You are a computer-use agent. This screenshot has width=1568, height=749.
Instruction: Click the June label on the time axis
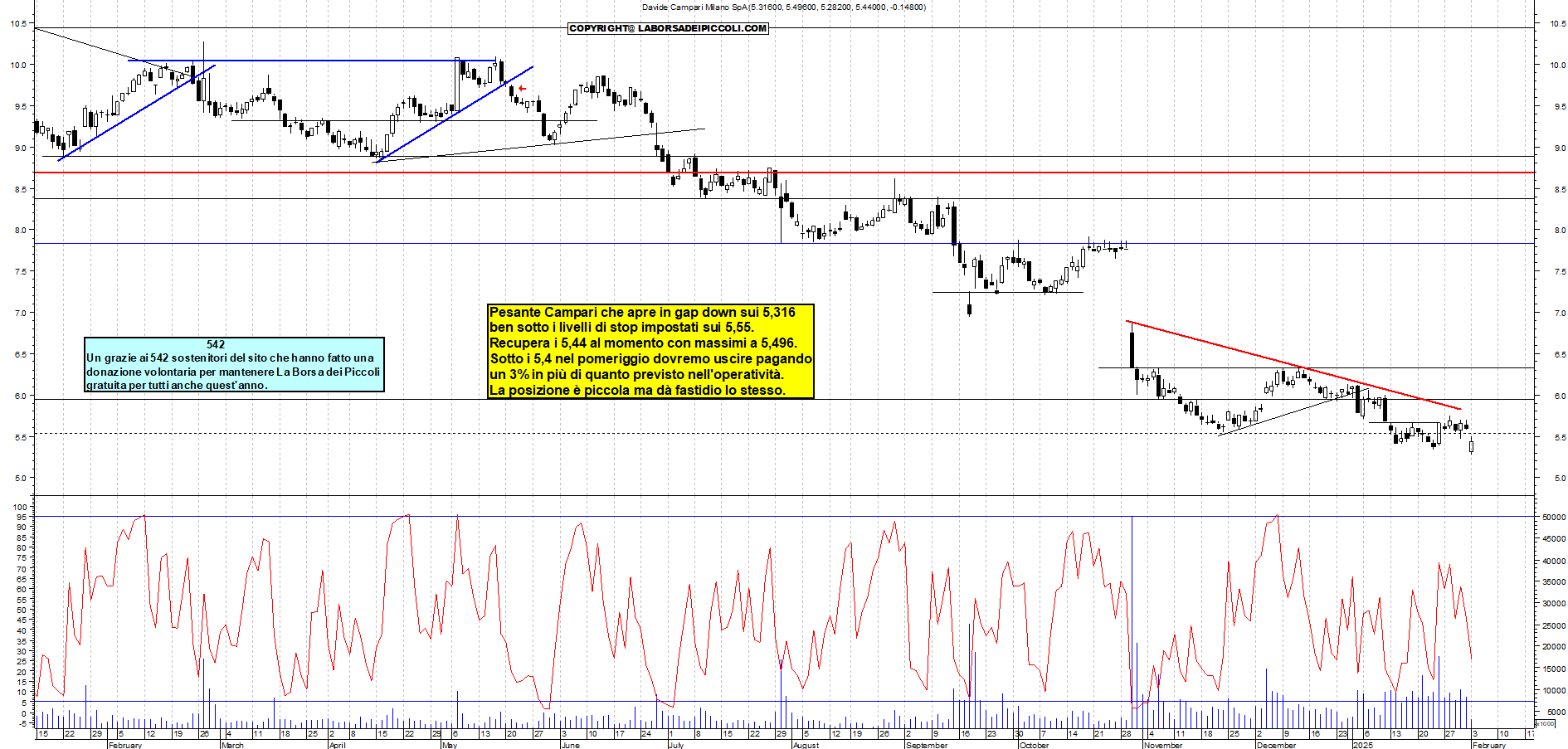pos(570,745)
